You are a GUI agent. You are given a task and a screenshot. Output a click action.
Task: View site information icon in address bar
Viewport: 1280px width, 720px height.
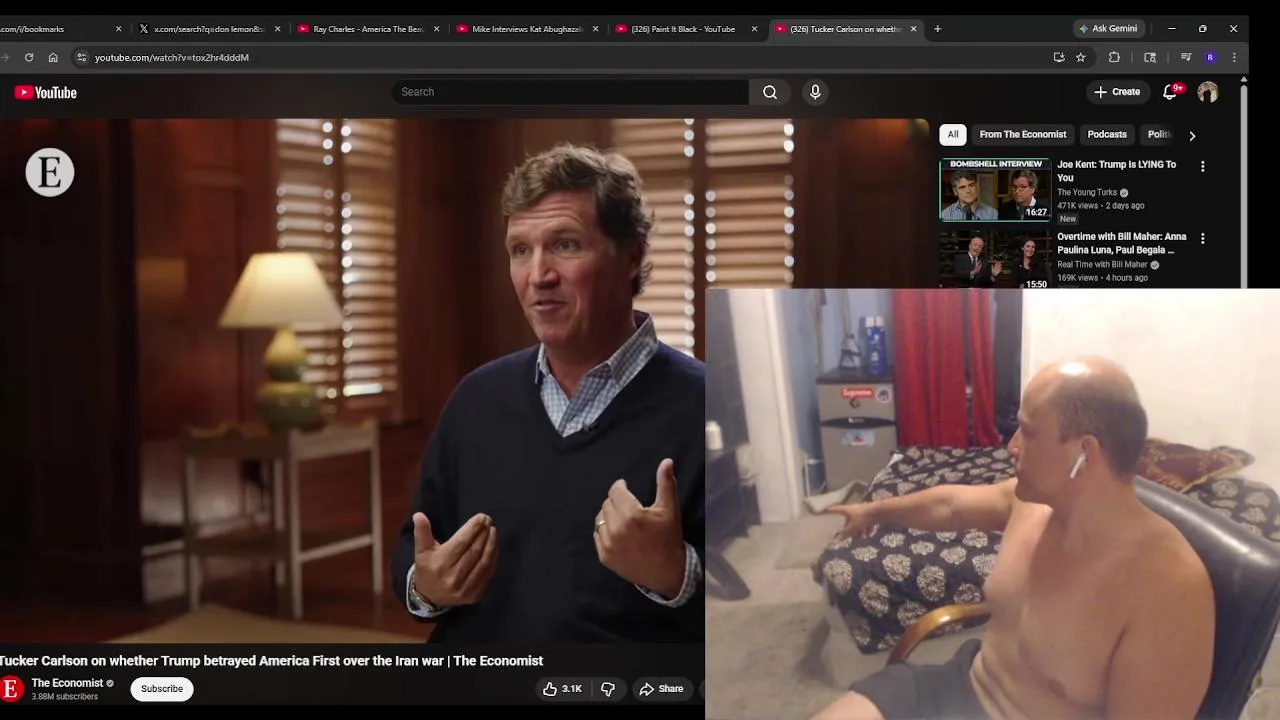[82, 57]
